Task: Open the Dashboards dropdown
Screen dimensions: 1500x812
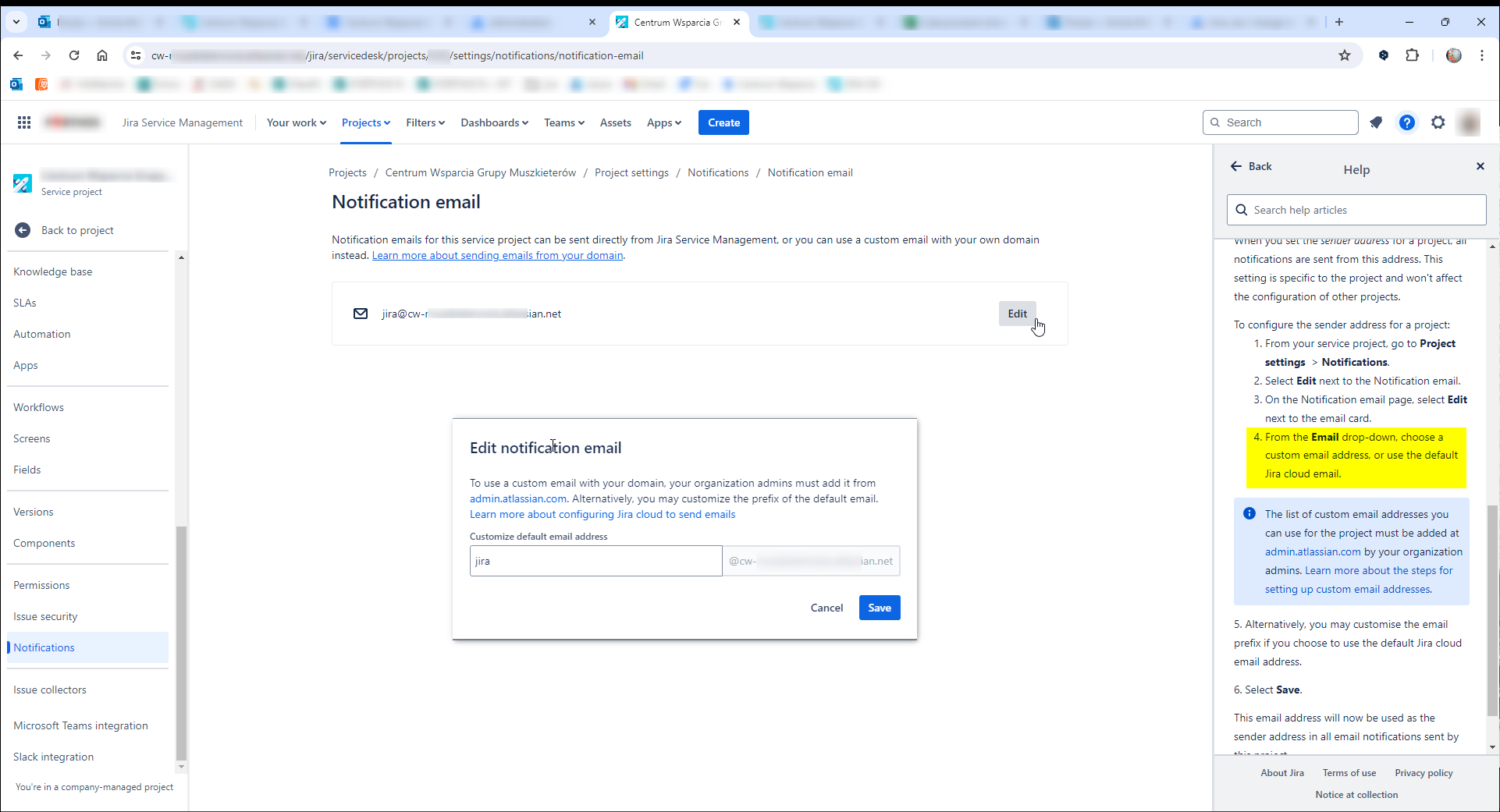Action: pos(493,122)
